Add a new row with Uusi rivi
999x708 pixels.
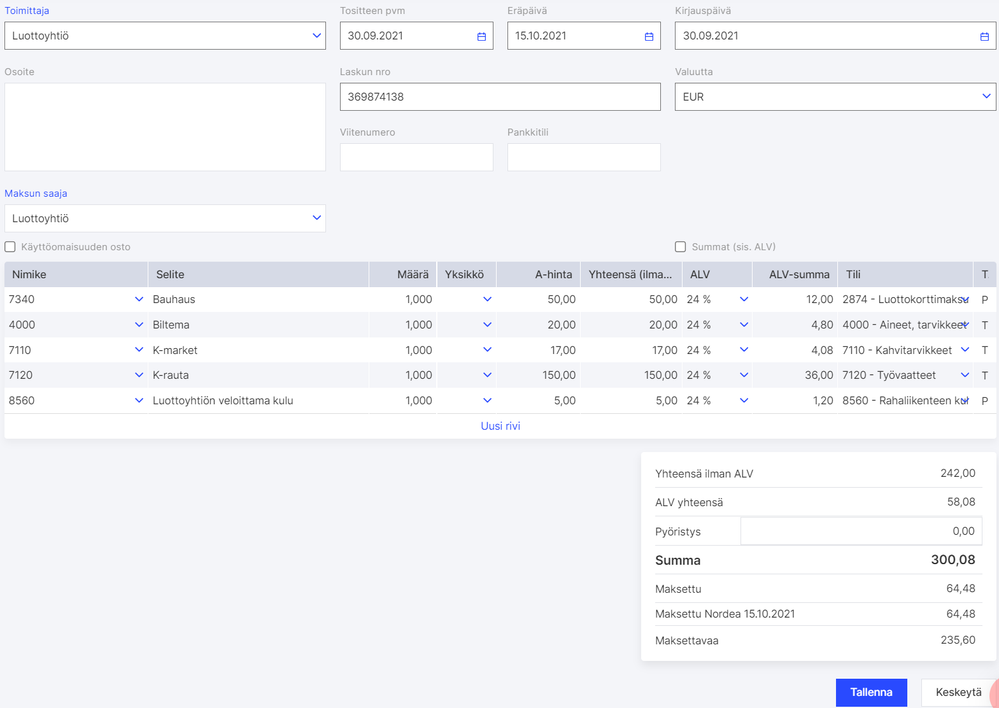tap(500, 426)
